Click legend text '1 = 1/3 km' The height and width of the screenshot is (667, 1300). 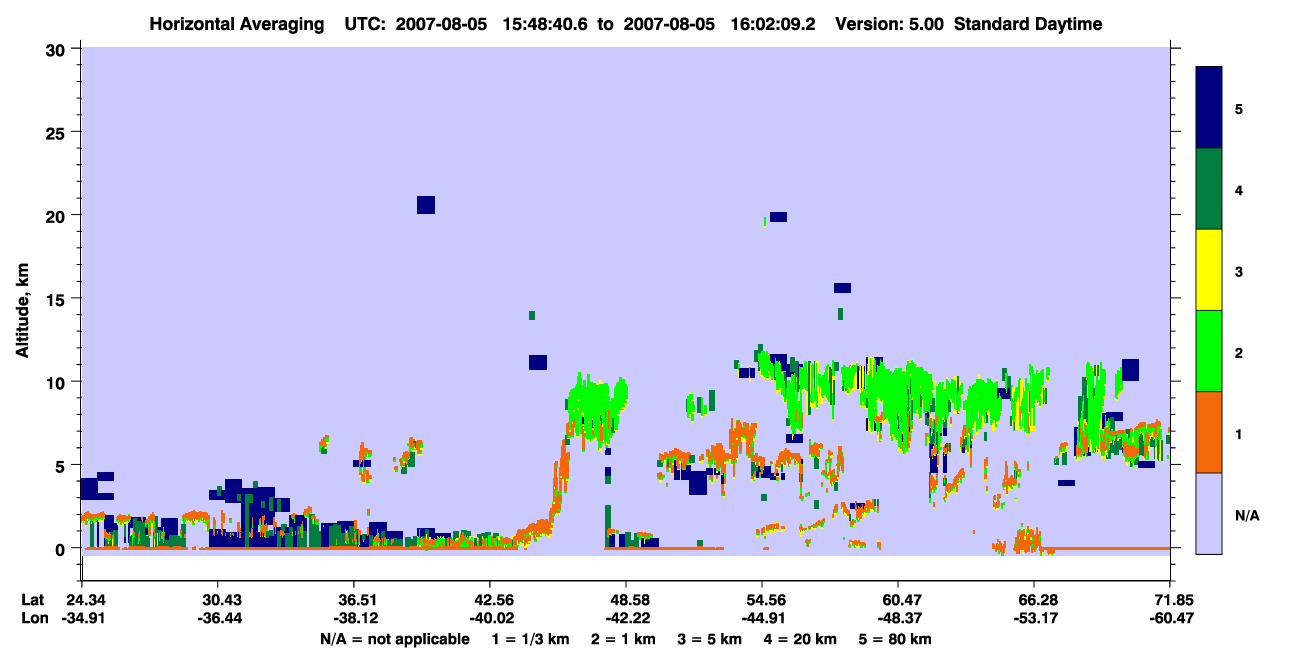[530, 639]
